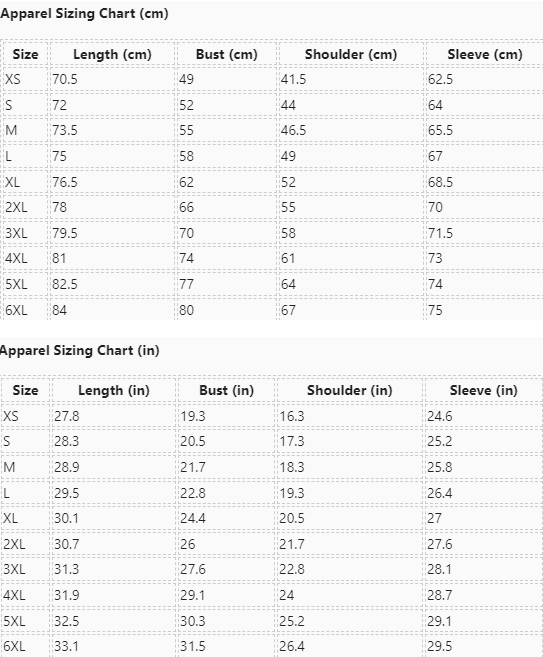Click the Sleeve (cm) column header
543x657 pixels.
(x=485, y=54)
